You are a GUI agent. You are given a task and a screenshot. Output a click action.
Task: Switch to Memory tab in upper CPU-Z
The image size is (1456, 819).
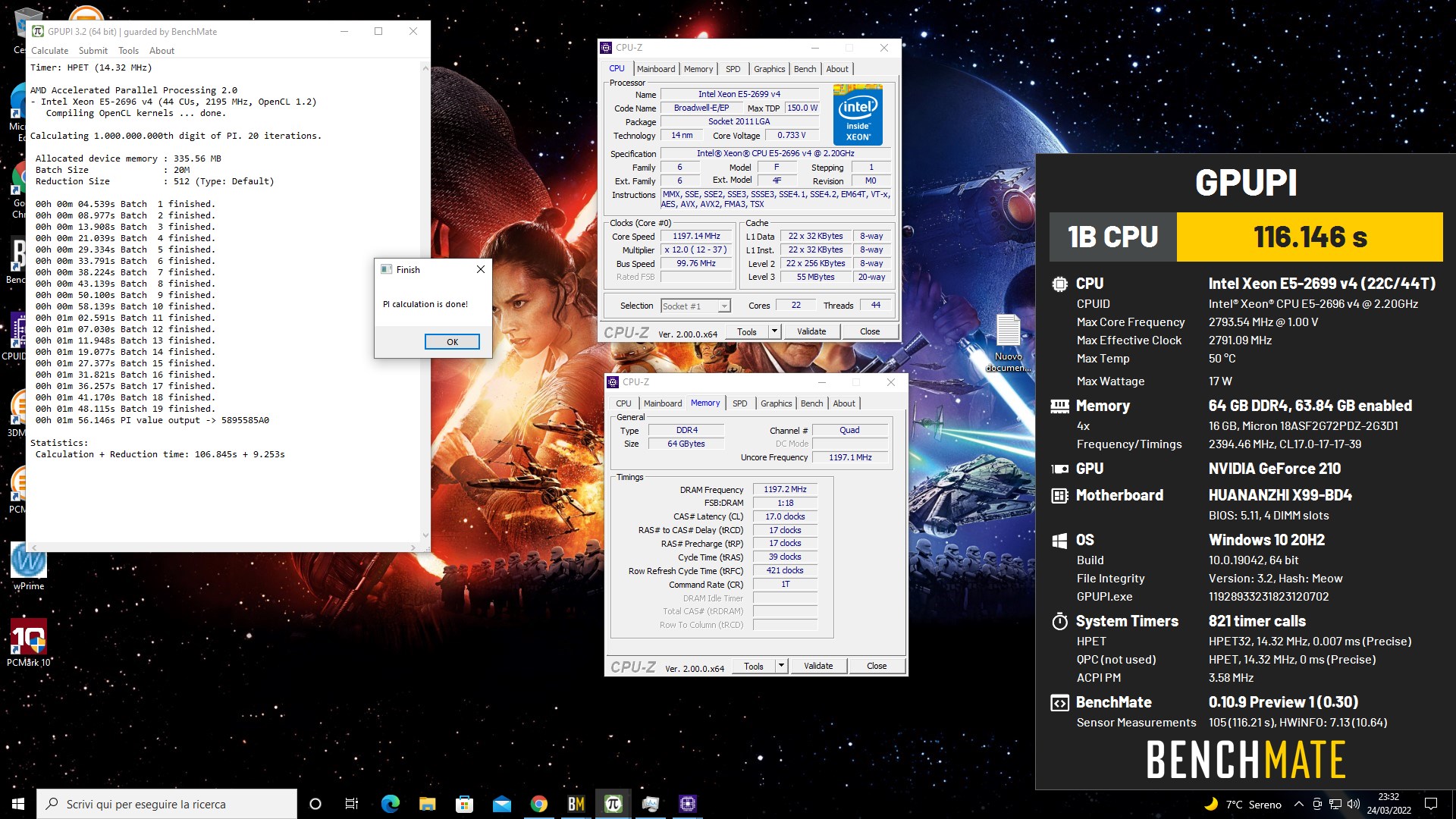click(x=698, y=69)
